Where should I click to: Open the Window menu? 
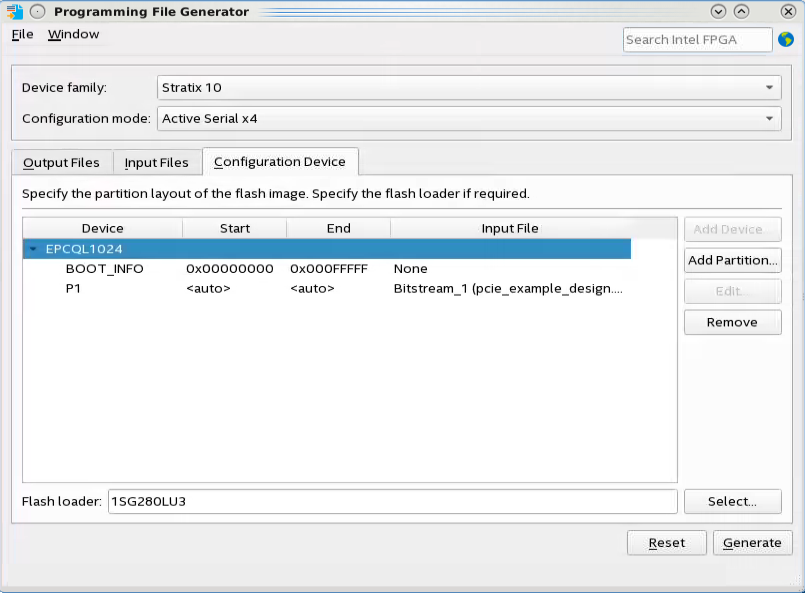pyautogui.click(x=73, y=34)
